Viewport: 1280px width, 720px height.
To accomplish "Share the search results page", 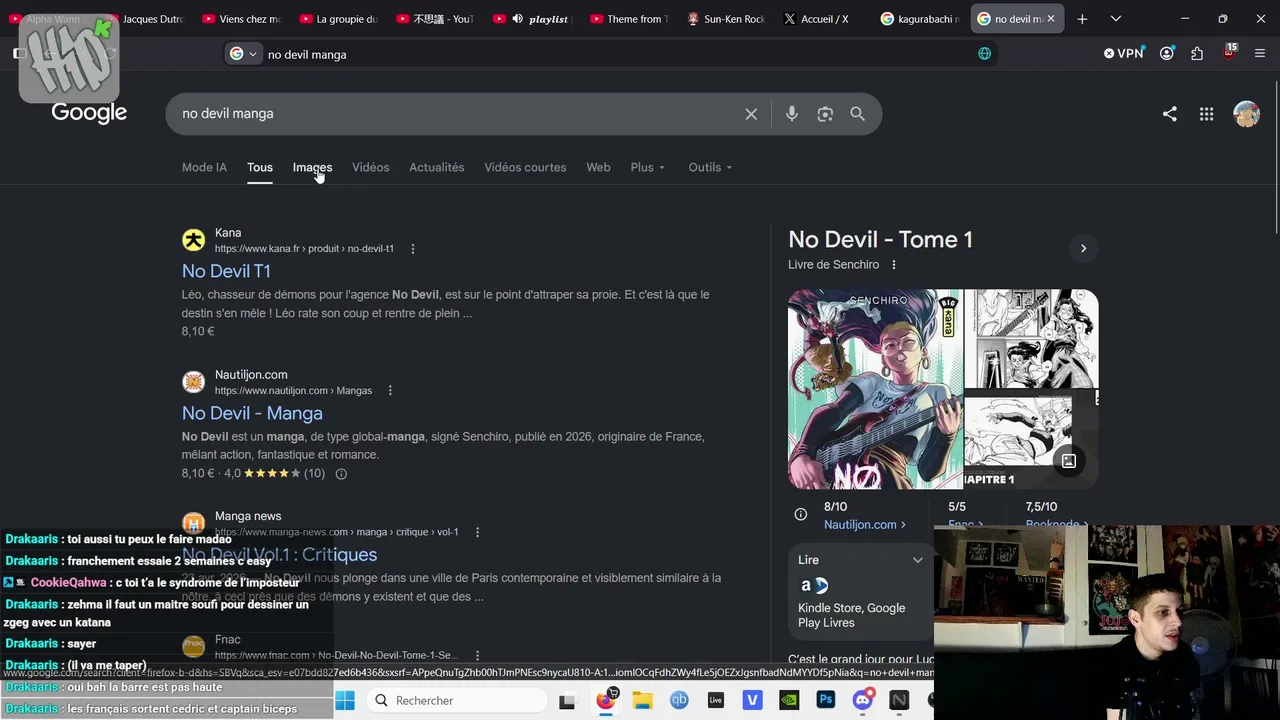I will pos(1169,114).
